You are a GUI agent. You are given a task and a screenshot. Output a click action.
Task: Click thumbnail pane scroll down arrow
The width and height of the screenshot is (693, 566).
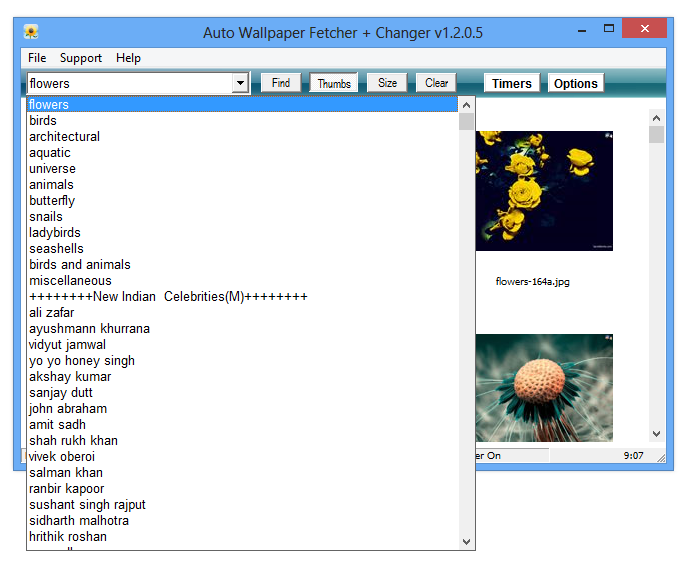656,434
